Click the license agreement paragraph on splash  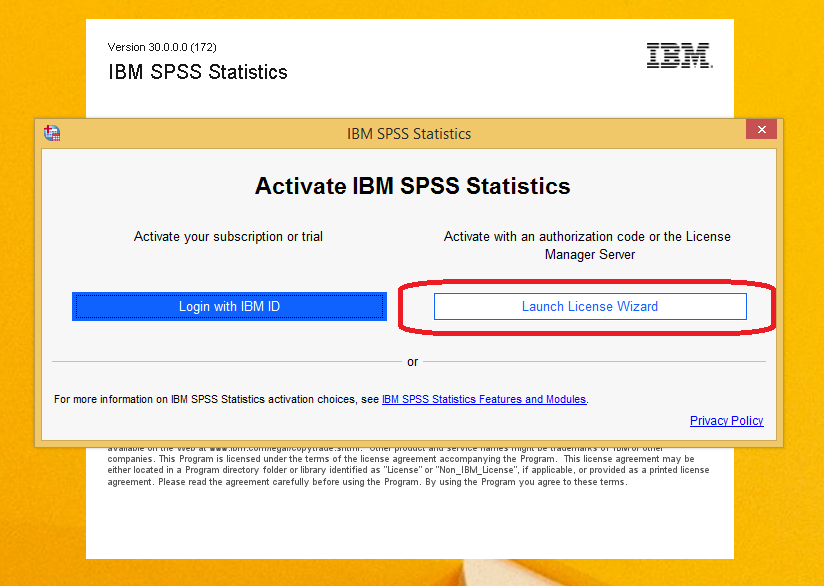pyautogui.click(x=408, y=465)
